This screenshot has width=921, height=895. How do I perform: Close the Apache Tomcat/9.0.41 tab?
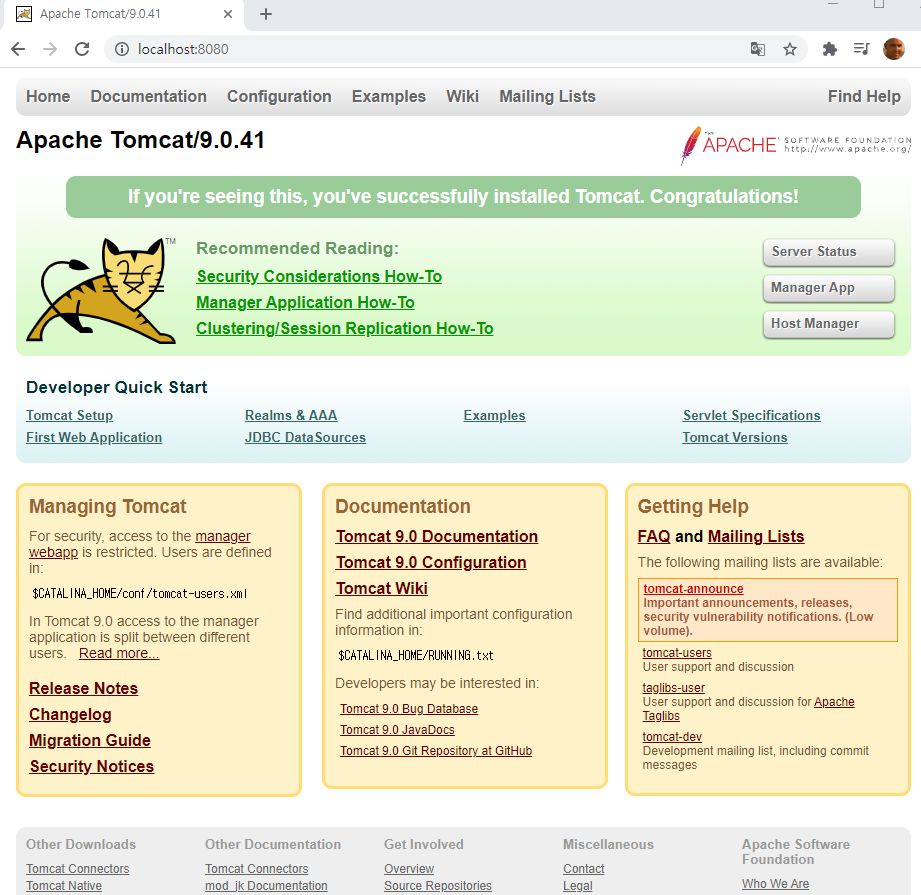(228, 14)
